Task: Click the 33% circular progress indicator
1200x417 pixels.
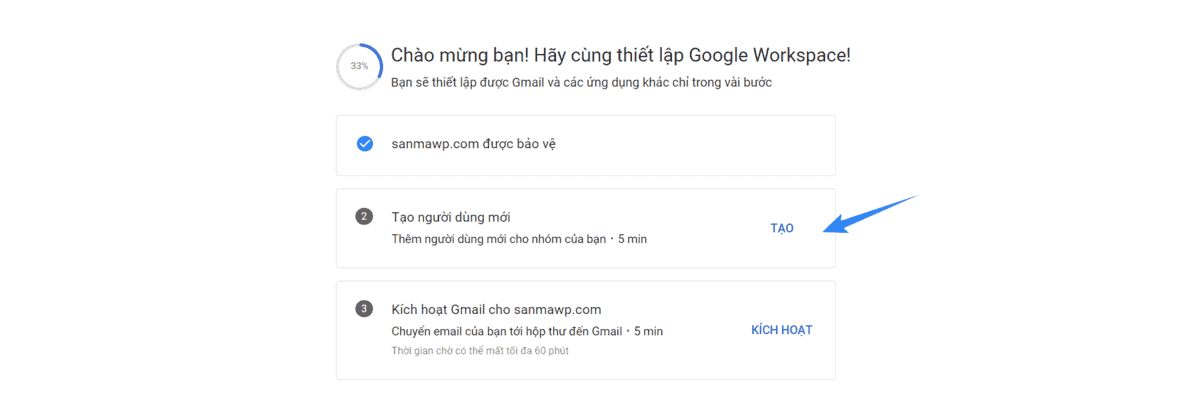Action: 359,66
